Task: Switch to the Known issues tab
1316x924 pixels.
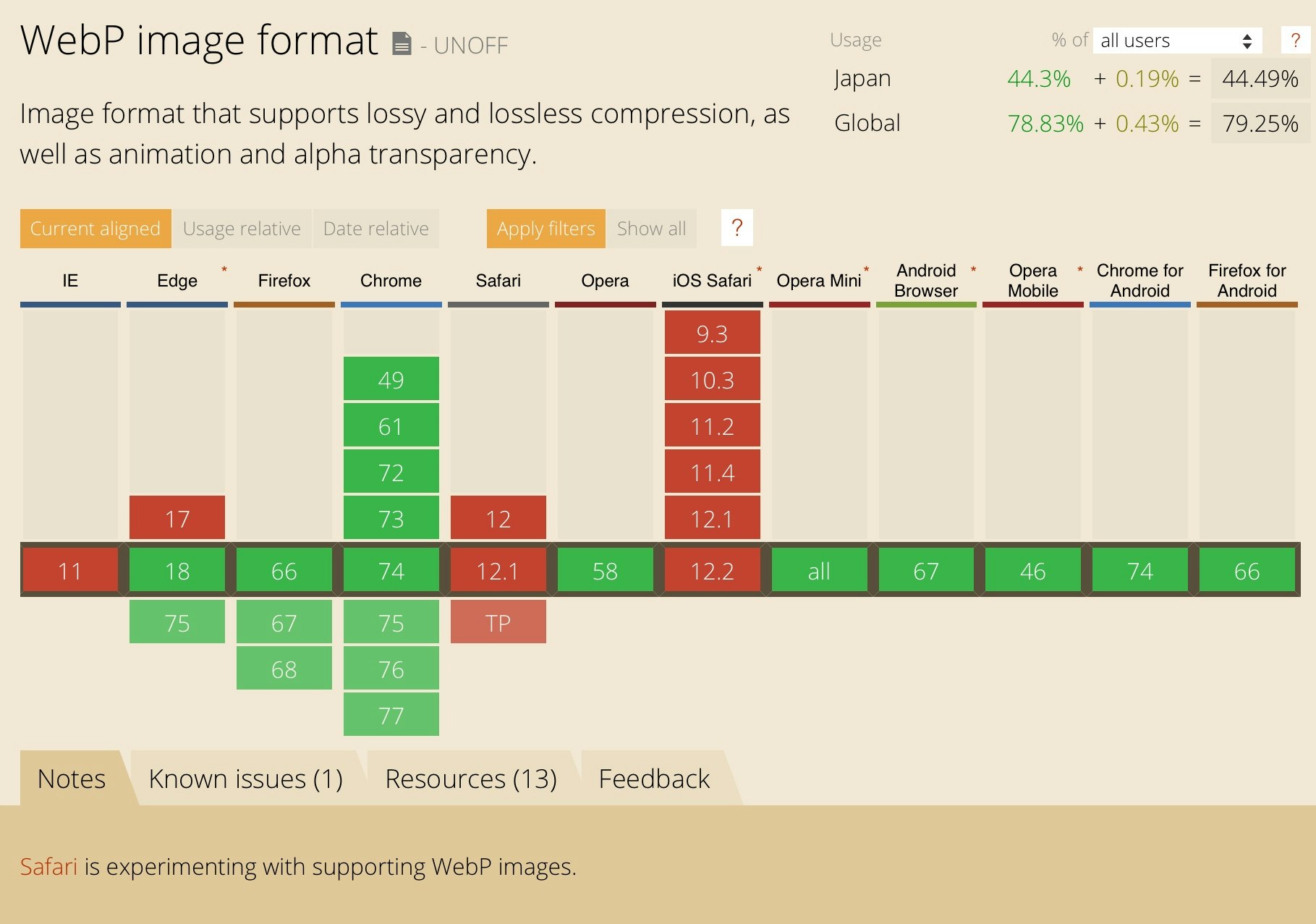Action: (x=246, y=778)
